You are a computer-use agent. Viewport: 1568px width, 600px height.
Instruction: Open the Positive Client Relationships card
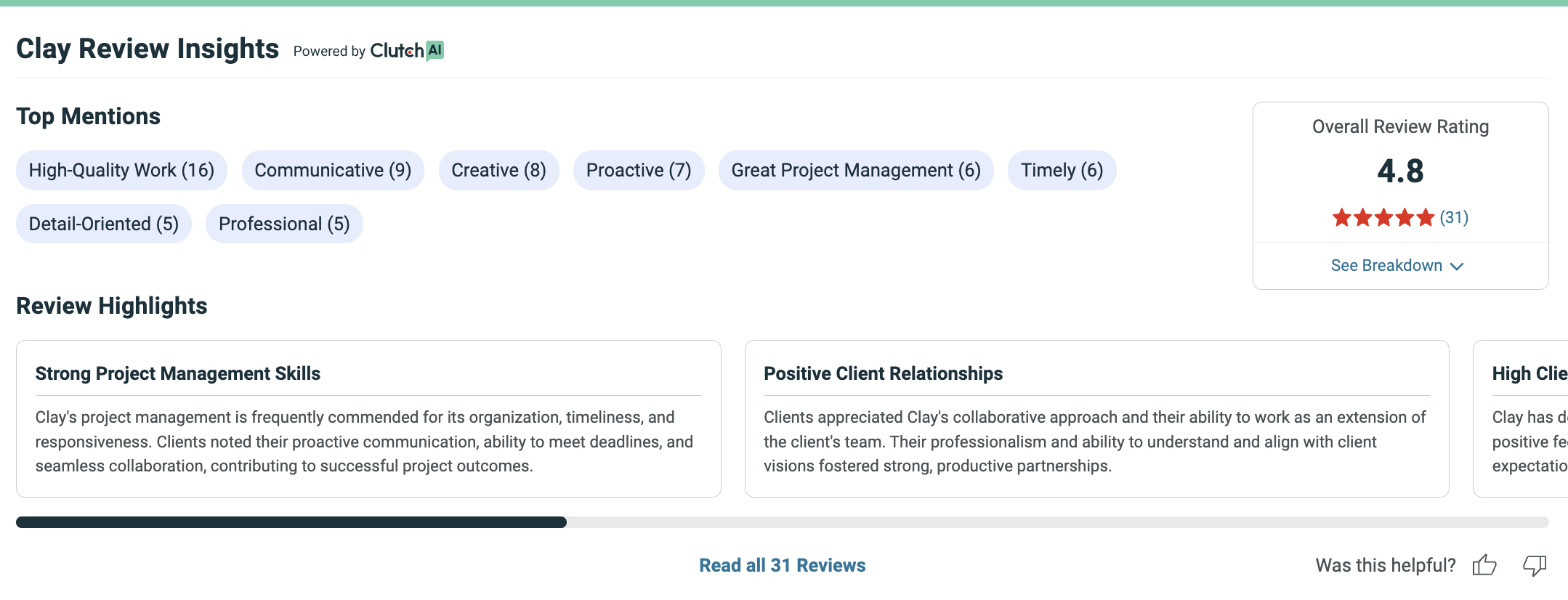pyautogui.click(x=1097, y=418)
